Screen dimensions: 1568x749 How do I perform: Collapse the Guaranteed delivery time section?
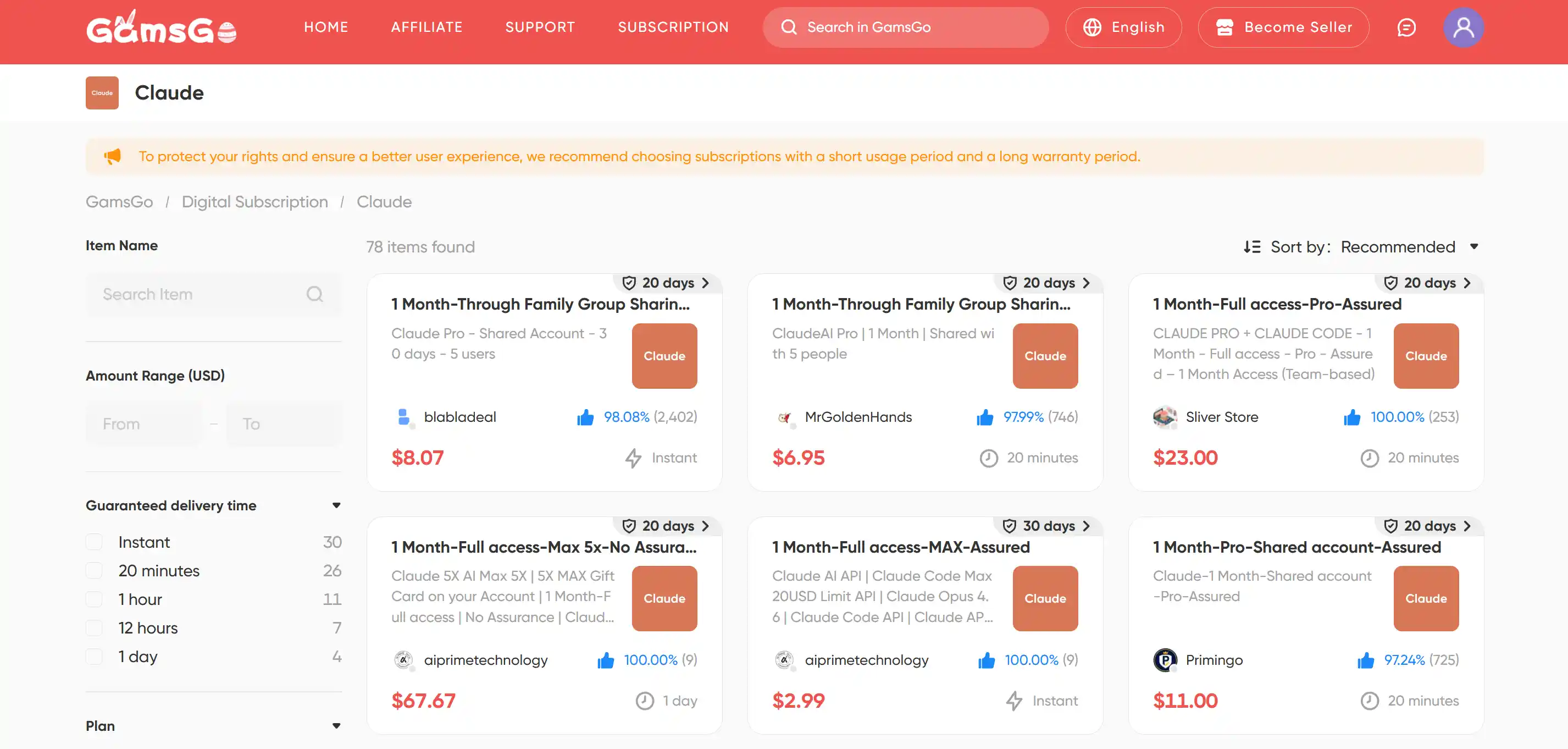336,505
